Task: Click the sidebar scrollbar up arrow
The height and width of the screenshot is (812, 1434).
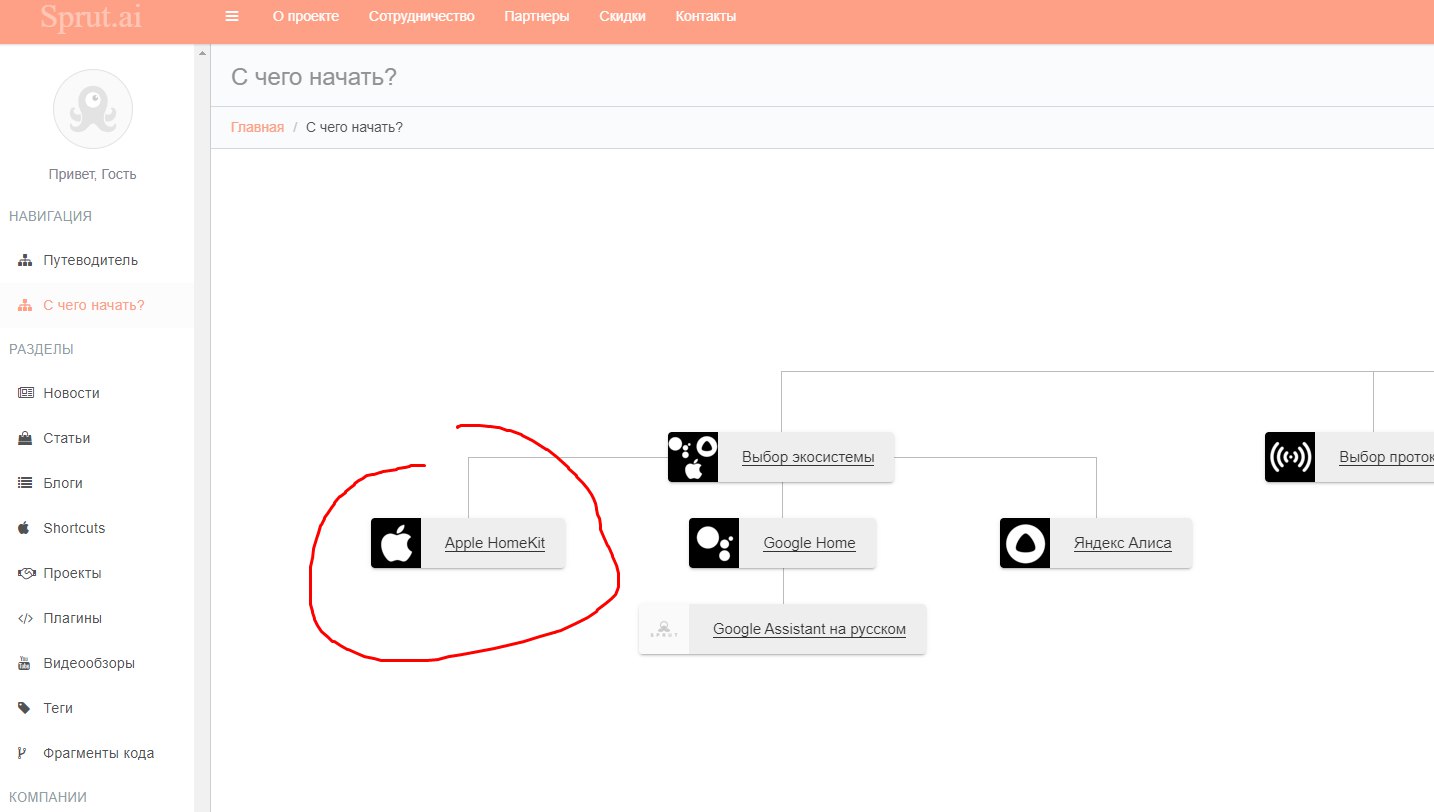Action: (202, 52)
